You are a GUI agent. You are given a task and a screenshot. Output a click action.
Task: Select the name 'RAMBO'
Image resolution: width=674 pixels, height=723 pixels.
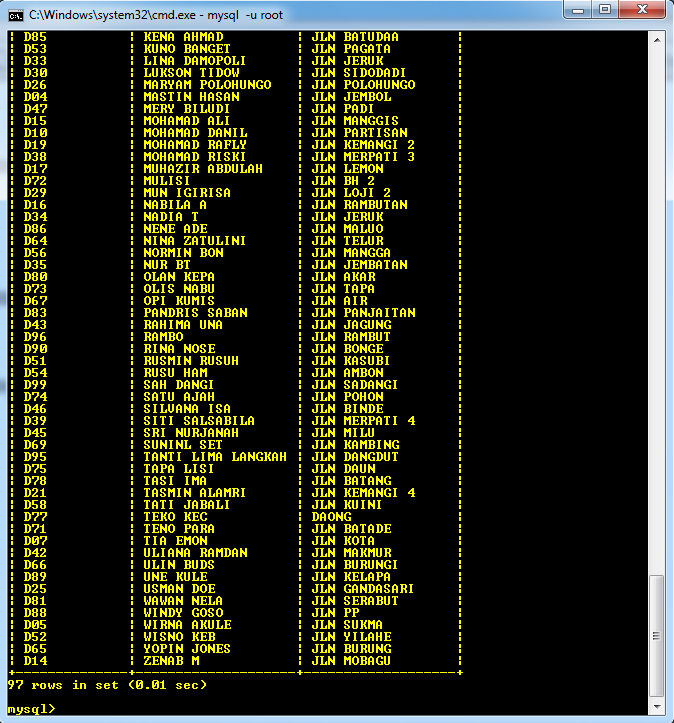pos(163,337)
